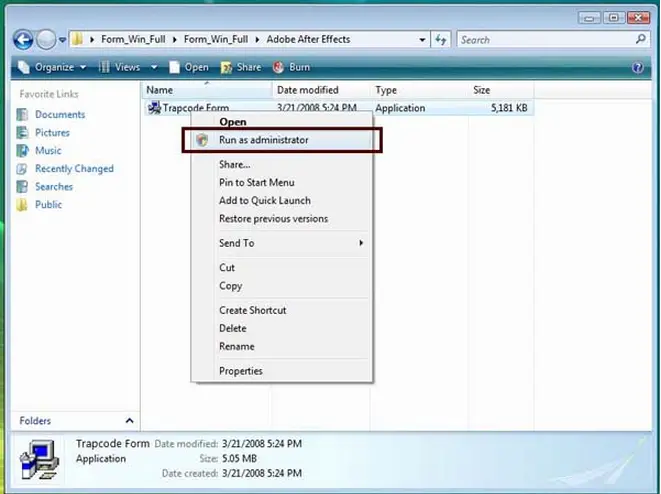Open Searches in Favorite Links
The image size is (661, 494).
54,186
